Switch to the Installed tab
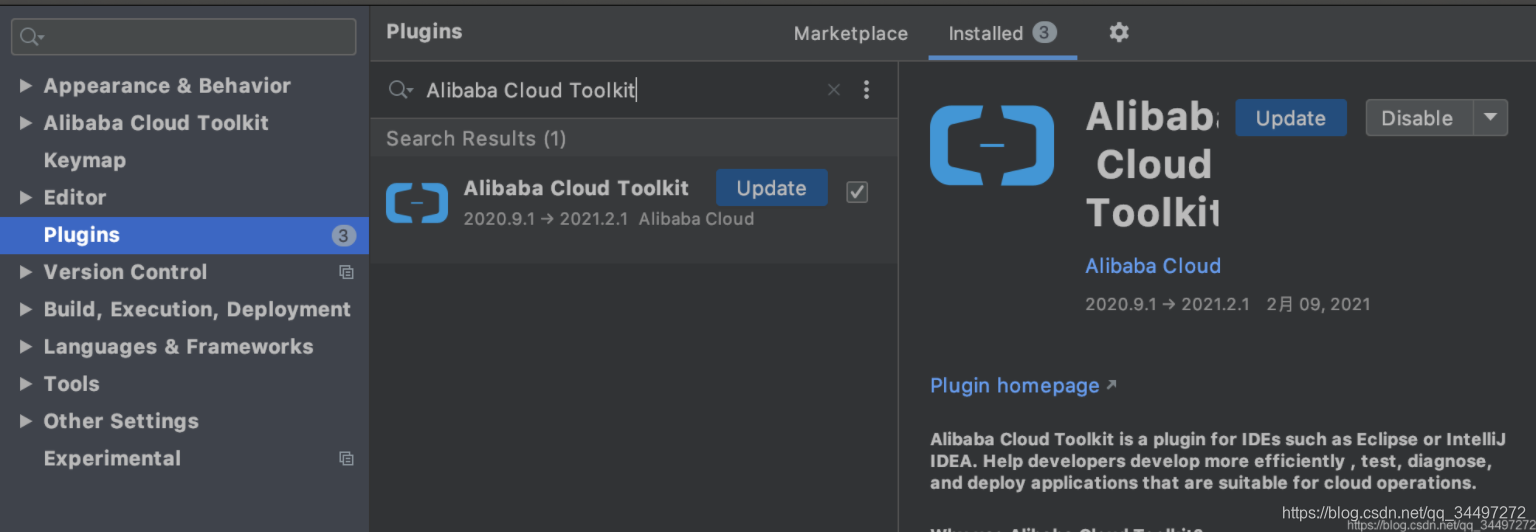 [1001, 34]
